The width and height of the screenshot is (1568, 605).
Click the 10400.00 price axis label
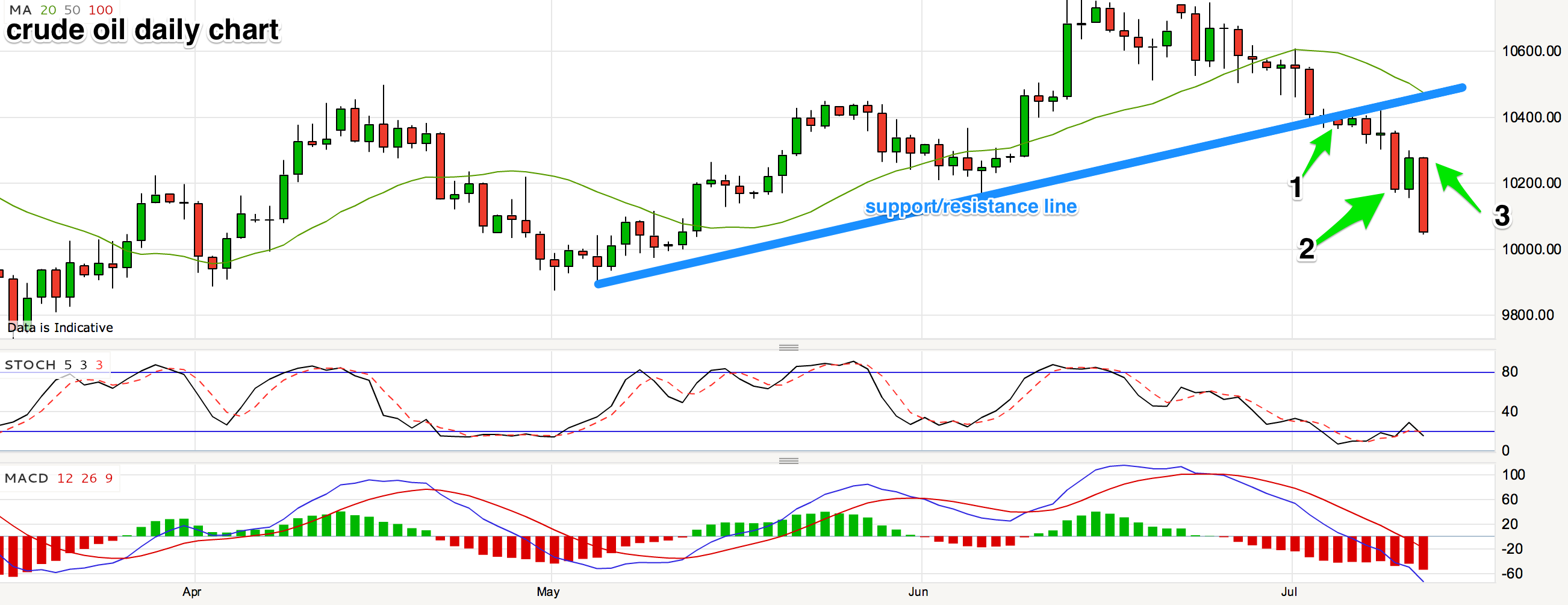[x=1531, y=117]
